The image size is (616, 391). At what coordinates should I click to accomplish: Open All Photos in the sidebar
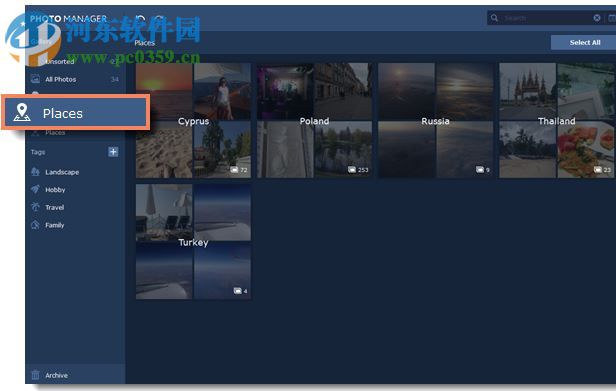click(75, 79)
